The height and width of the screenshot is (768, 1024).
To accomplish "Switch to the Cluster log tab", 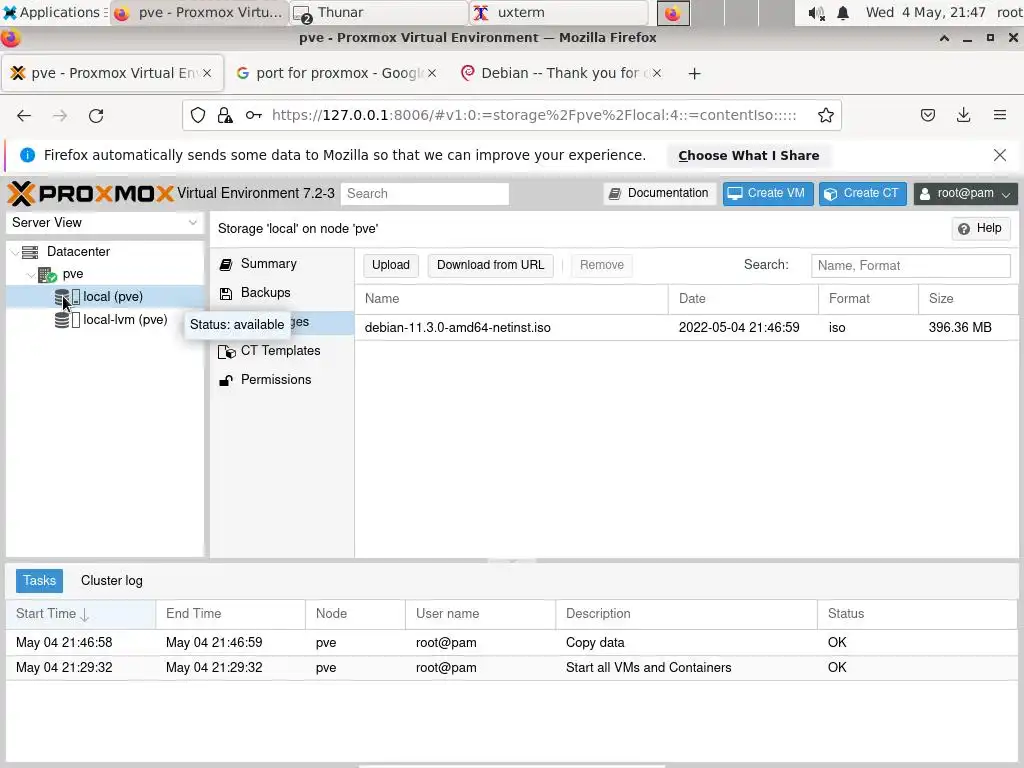I will [x=112, y=581].
